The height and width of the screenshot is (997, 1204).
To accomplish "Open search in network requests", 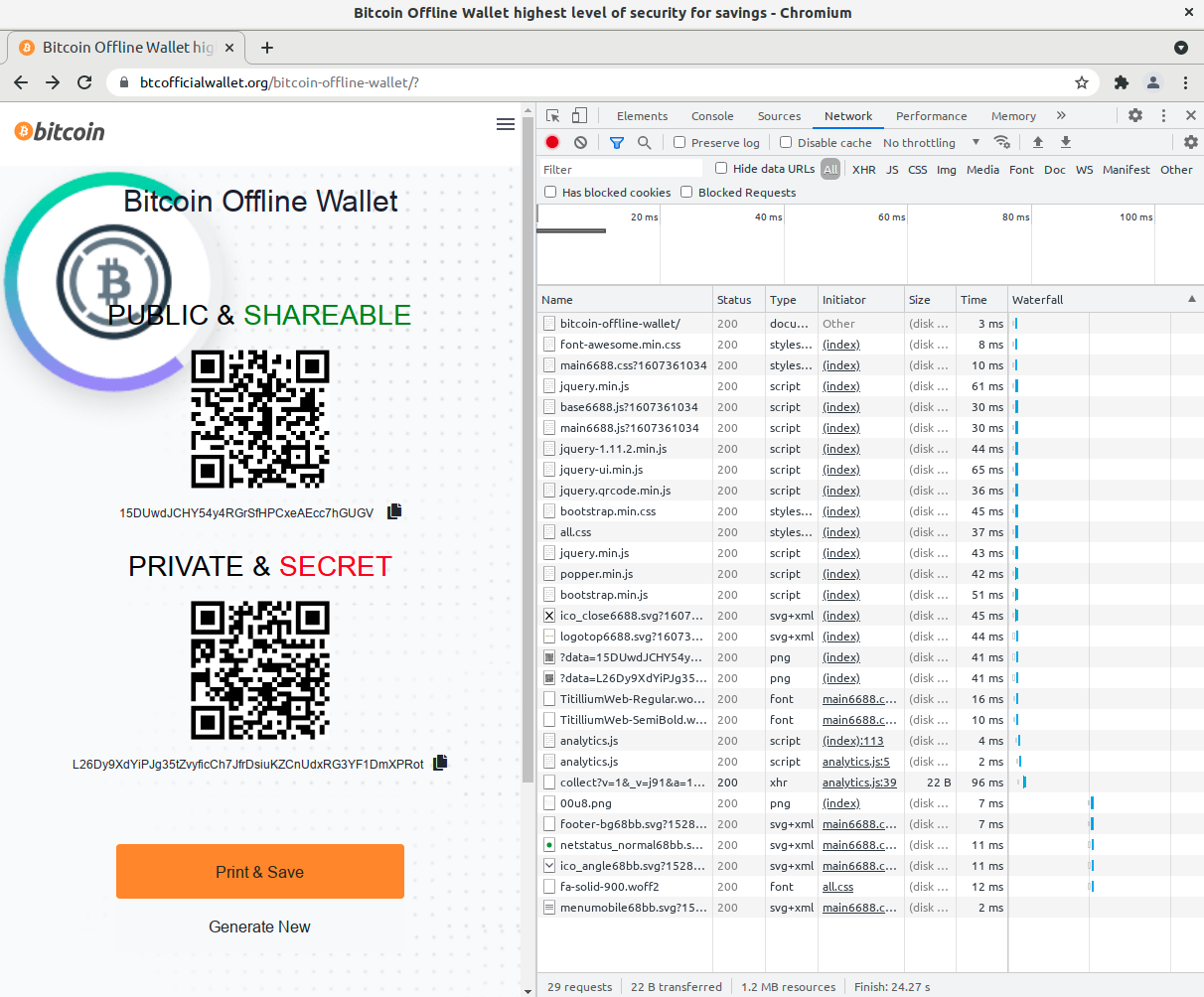I will tap(644, 142).
